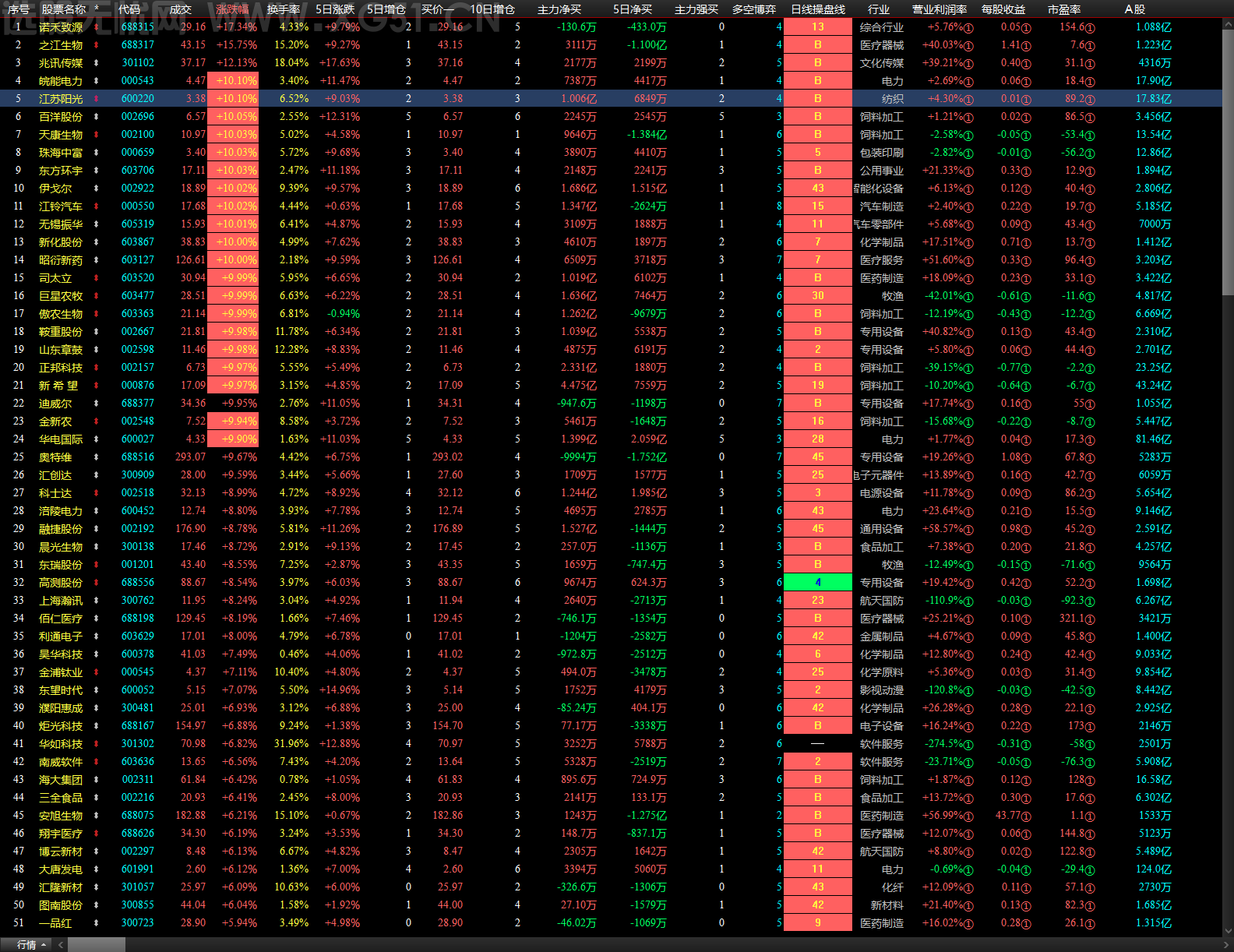Click the horizontal scrollbar thumb
This screenshot has width=1234, height=952.
click(x=96, y=945)
